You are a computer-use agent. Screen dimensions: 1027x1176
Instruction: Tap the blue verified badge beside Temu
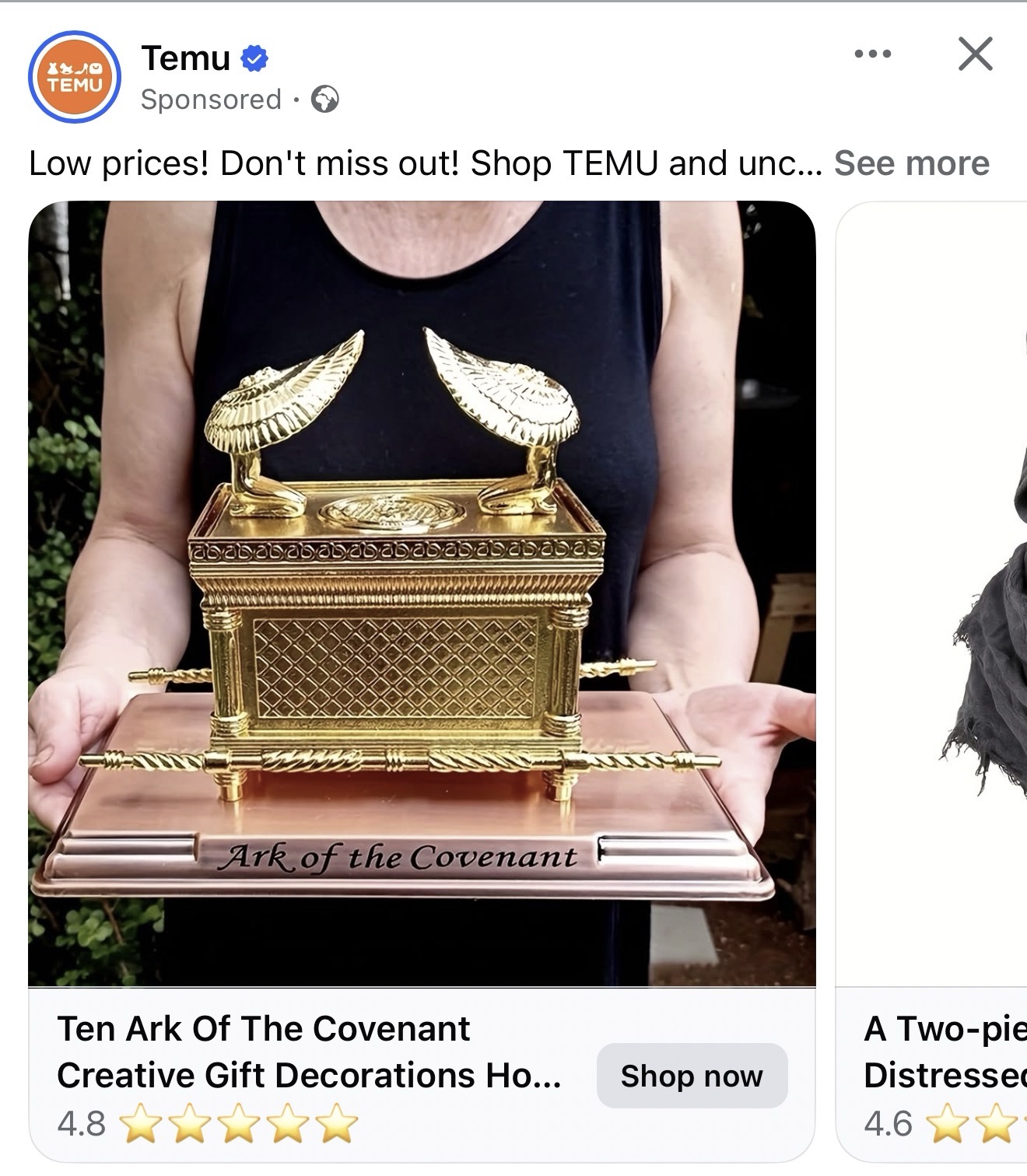coord(254,58)
